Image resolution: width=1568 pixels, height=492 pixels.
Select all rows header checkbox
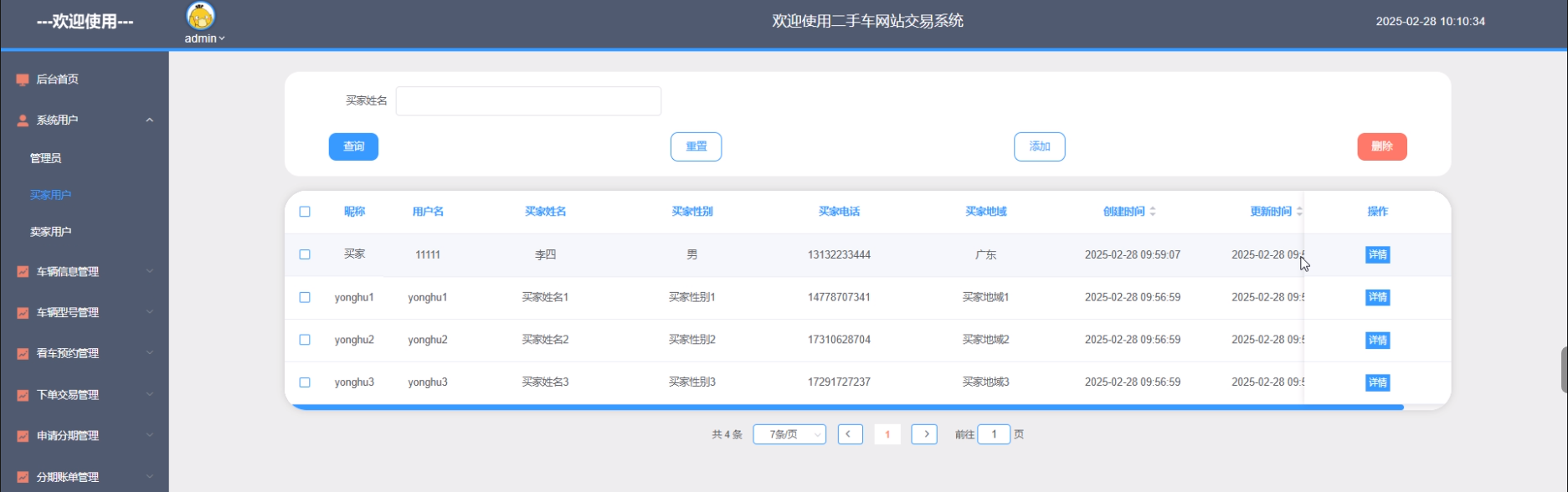pos(305,212)
